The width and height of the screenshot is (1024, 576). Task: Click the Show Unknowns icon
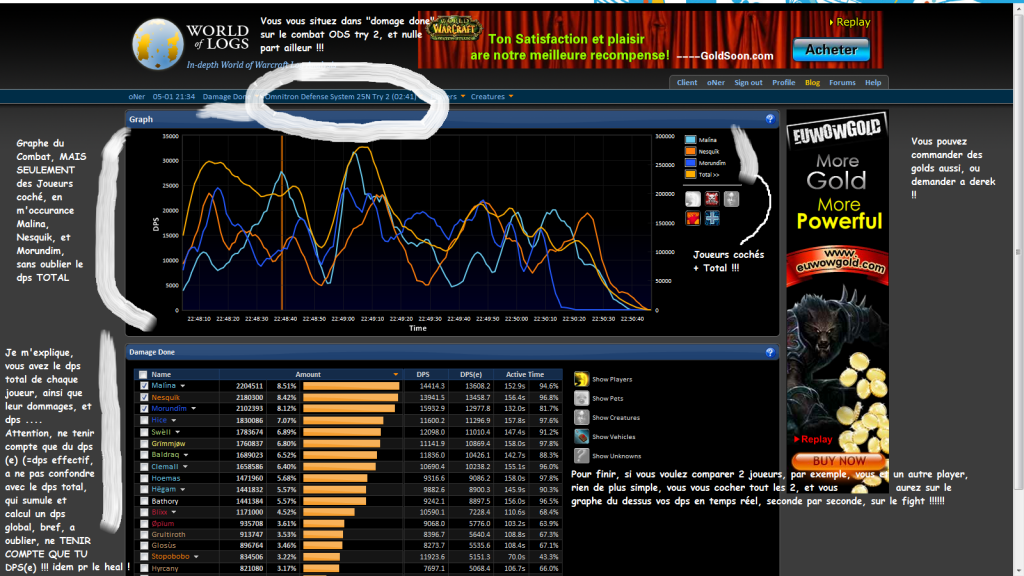coord(581,456)
